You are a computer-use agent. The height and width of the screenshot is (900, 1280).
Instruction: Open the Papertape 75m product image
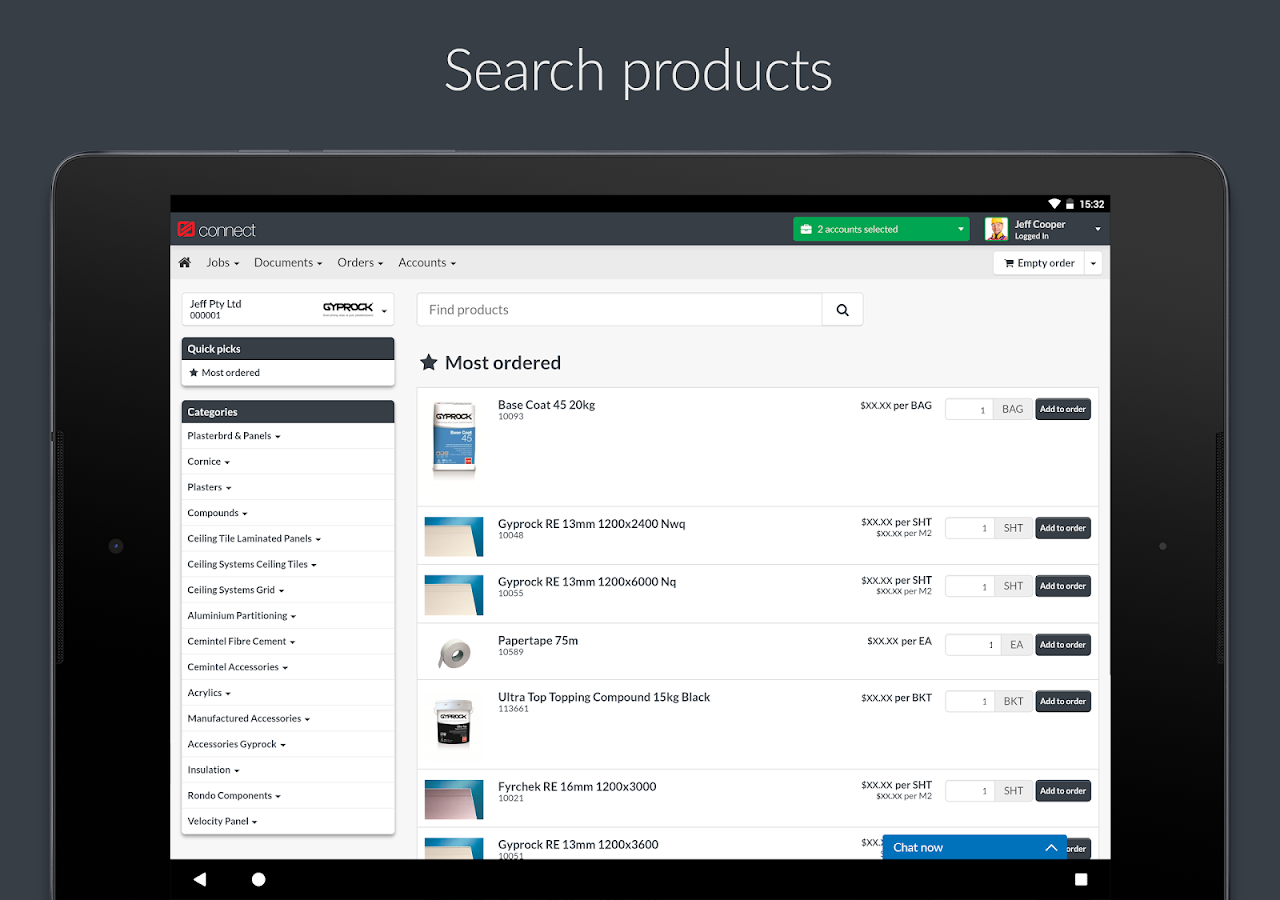[x=454, y=654]
